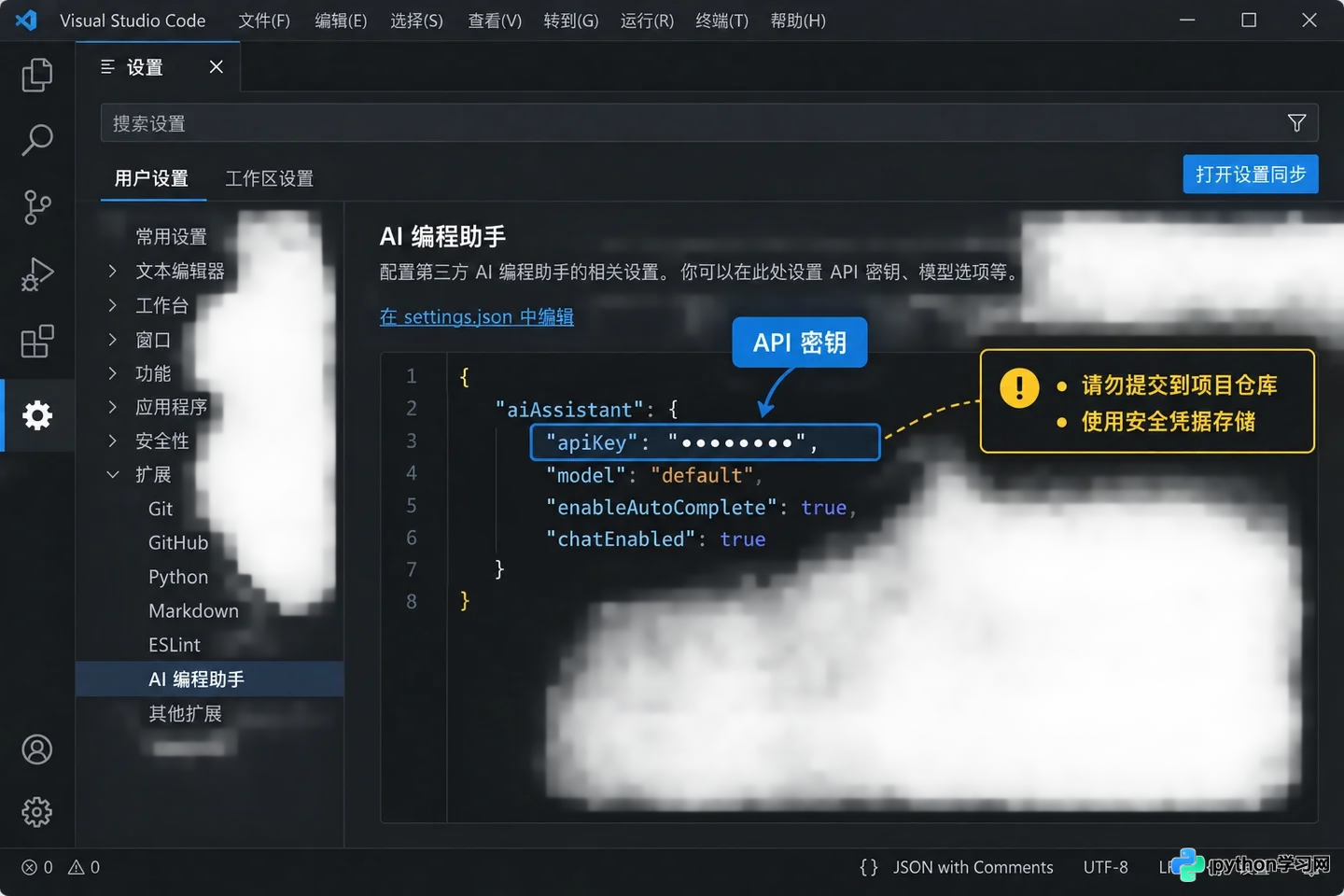The width and height of the screenshot is (1344, 896).
Task: Open the Explorer files view
Action: point(37,75)
